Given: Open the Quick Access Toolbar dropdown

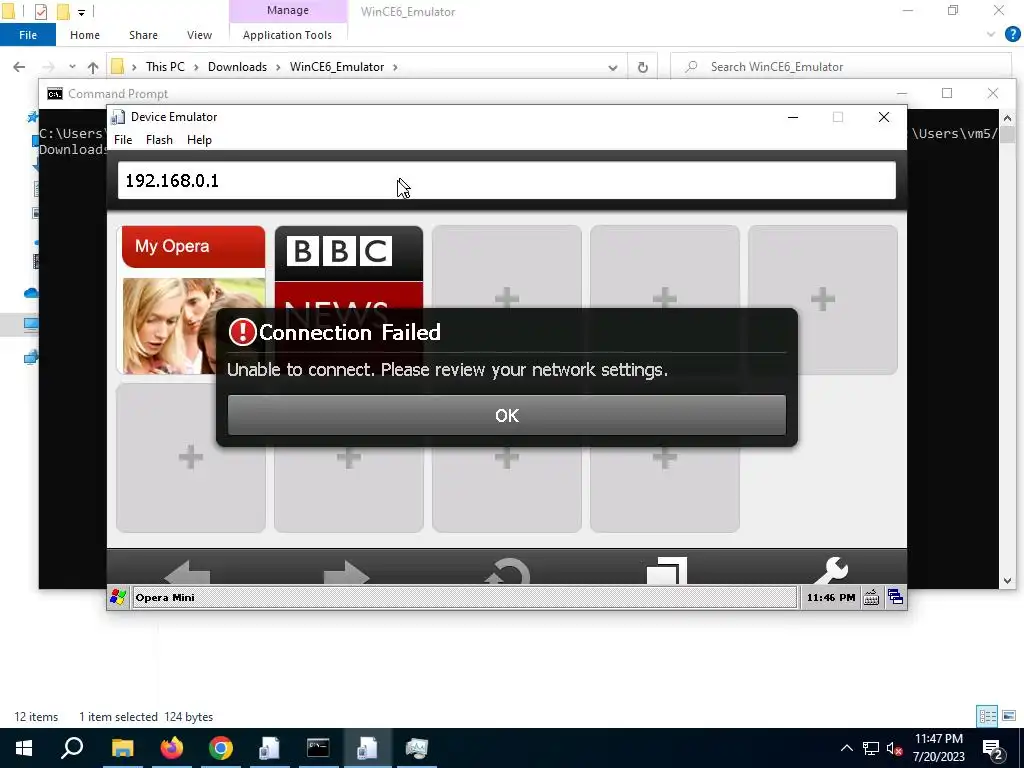Looking at the screenshot, I should coord(82,12).
